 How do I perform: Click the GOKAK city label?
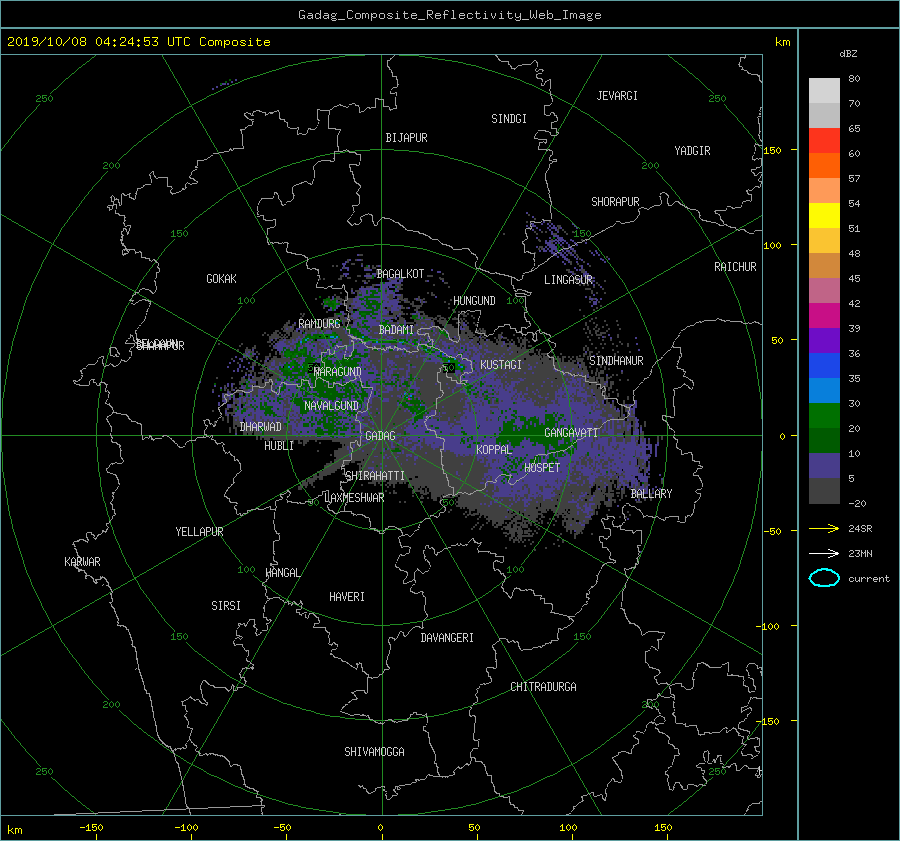(221, 279)
